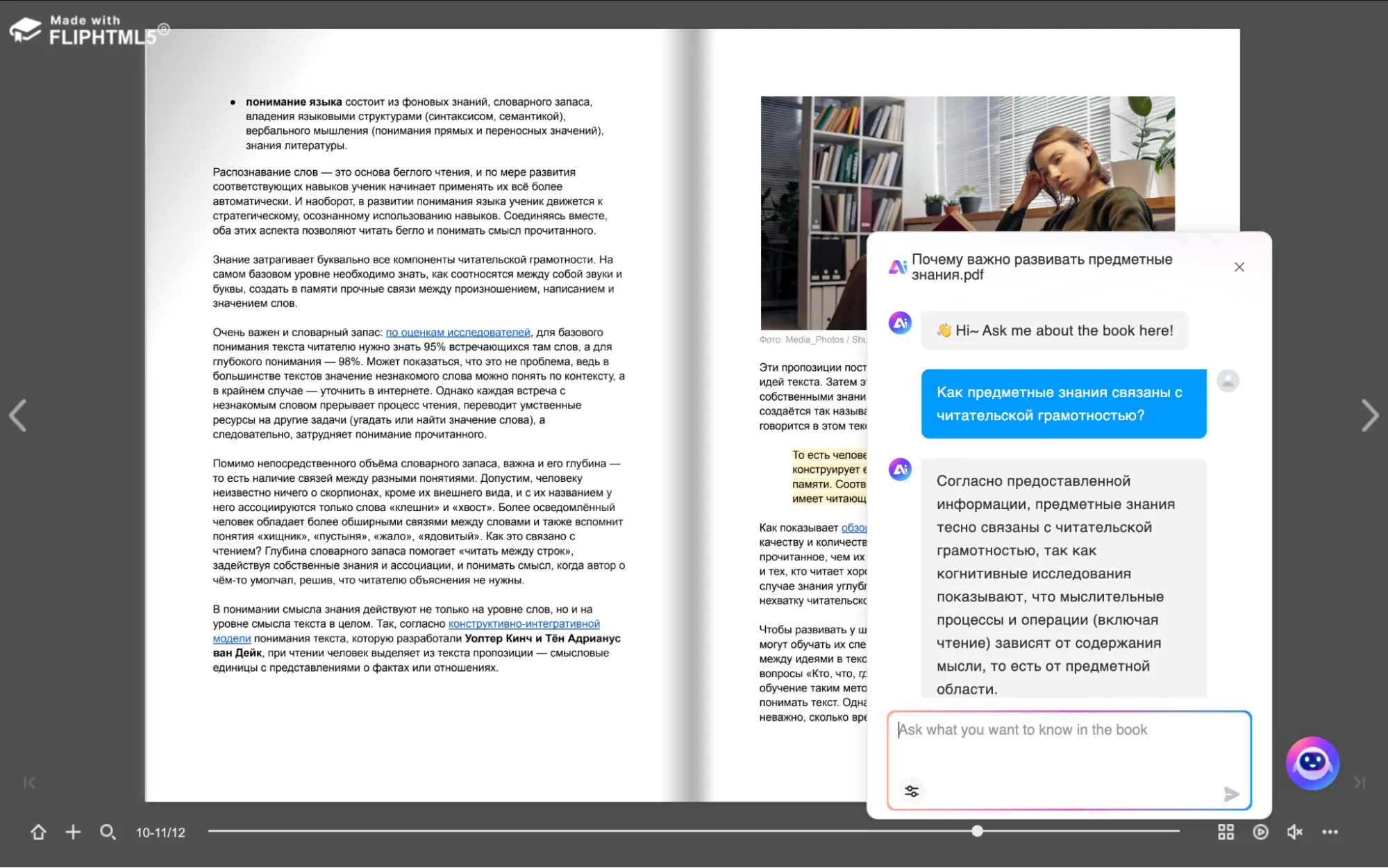The width and height of the screenshot is (1388, 868).
Task: Open the search magnifier tool
Action: coord(108,832)
